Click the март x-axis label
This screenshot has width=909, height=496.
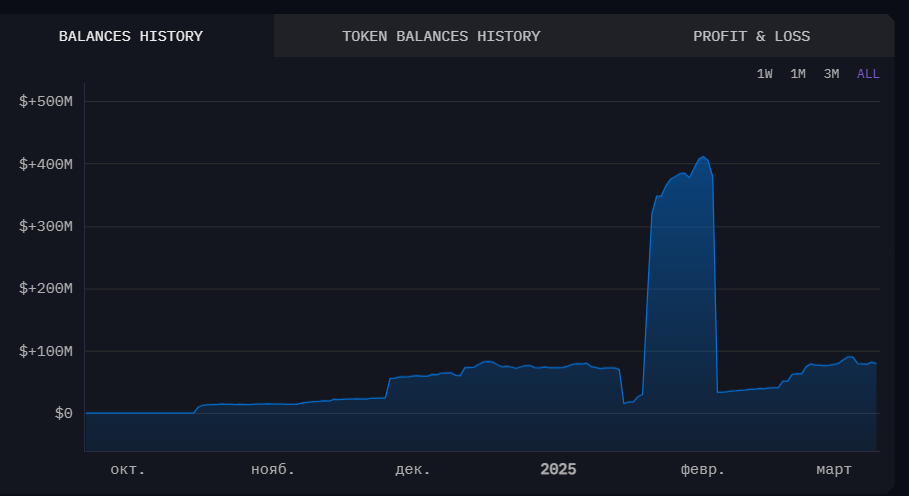(x=834, y=469)
